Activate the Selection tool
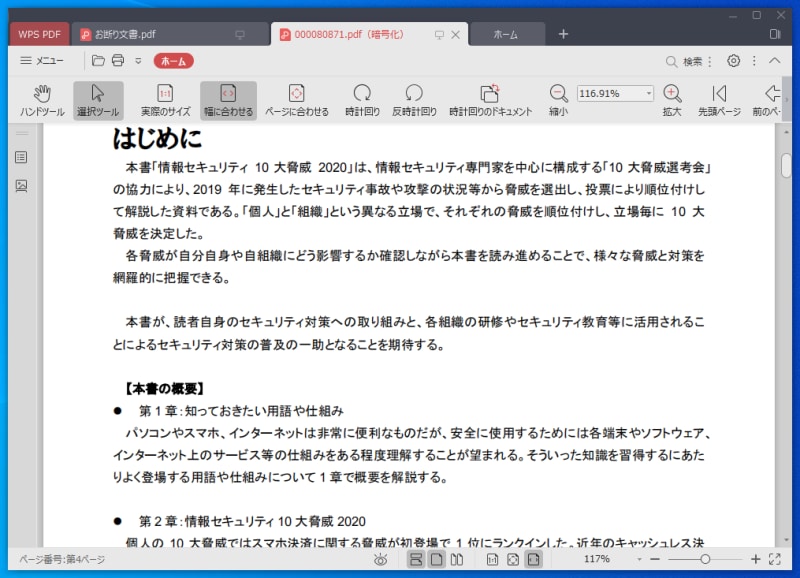The height and width of the screenshot is (578, 800). coord(98,100)
